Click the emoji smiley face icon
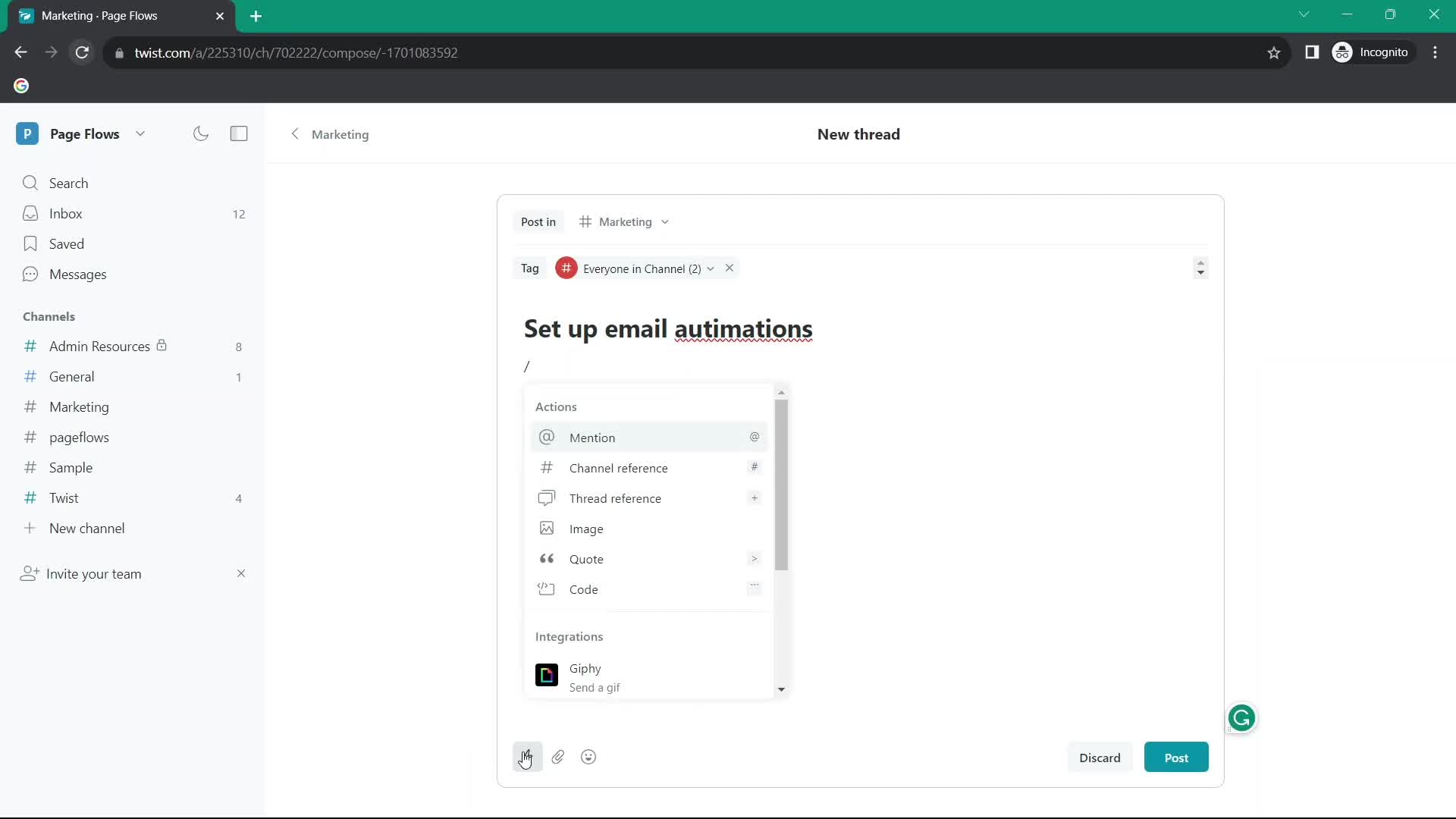 point(589,757)
